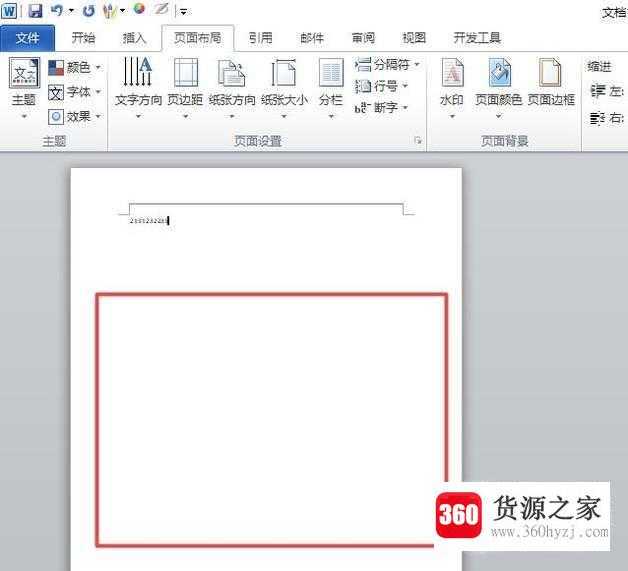Open 行号 line numbers dropdown
Screen dimensions: 628x571
(381, 86)
